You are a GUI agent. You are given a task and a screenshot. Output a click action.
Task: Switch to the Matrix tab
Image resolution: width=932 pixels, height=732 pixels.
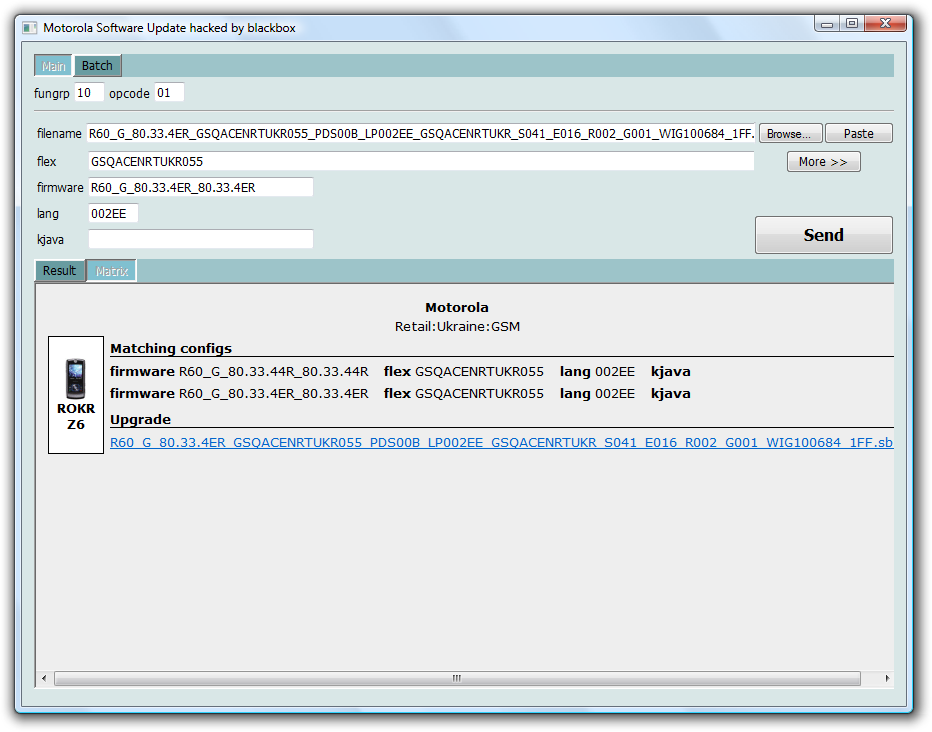pyautogui.click(x=112, y=271)
